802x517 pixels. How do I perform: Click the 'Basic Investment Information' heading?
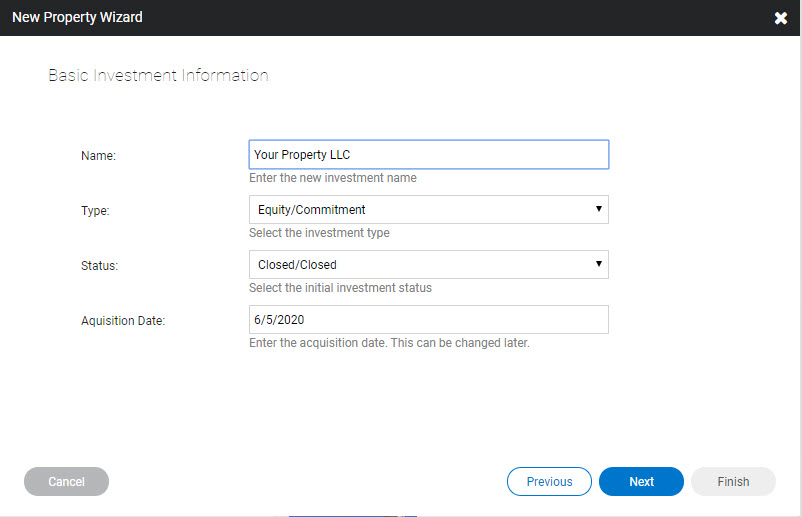159,76
